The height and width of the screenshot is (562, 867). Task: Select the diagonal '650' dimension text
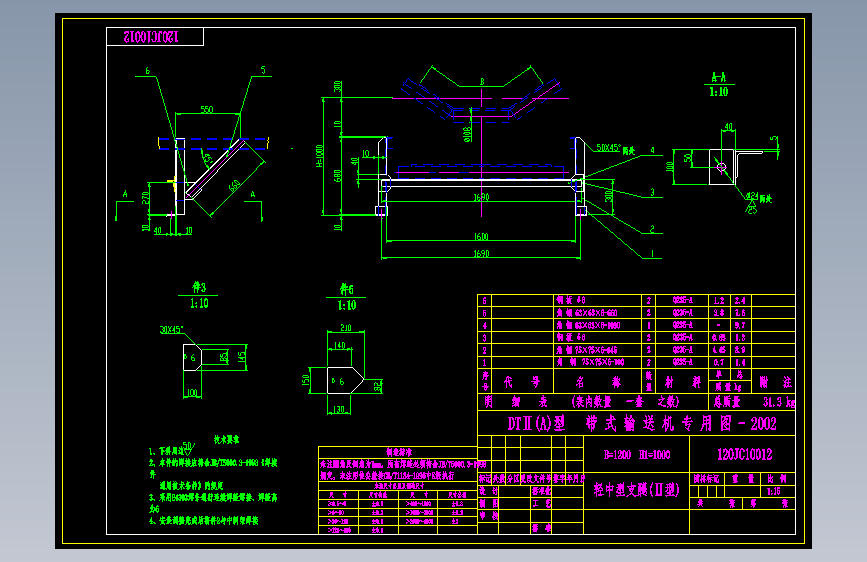coord(234,186)
